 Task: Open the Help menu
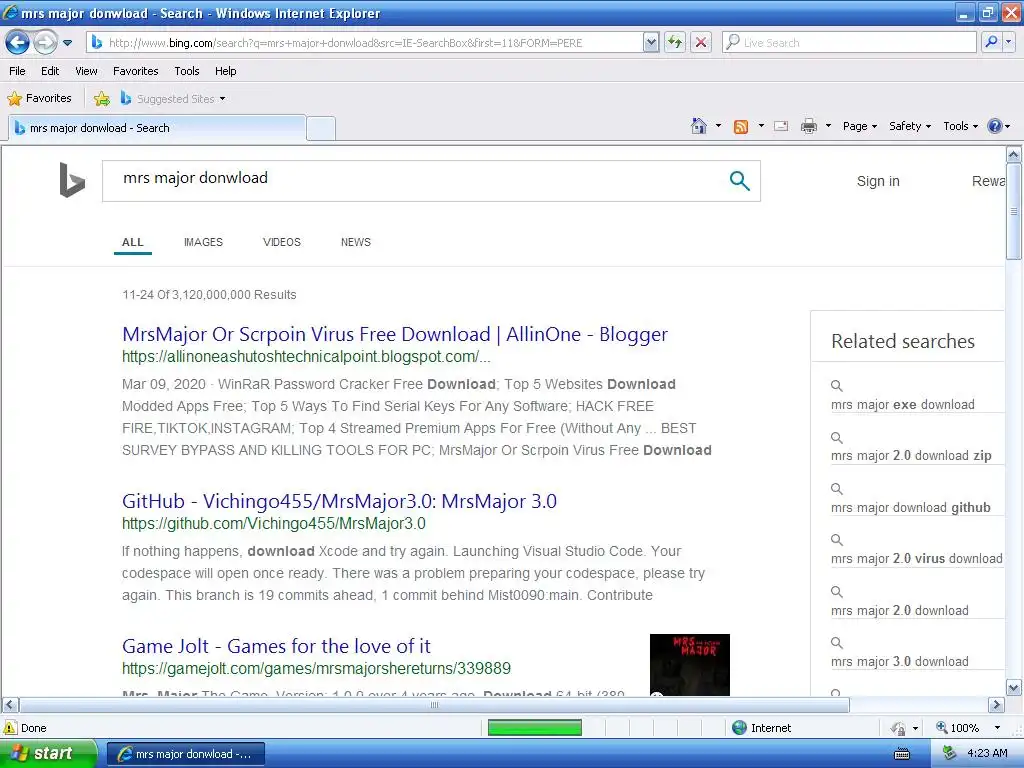(226, 71)
